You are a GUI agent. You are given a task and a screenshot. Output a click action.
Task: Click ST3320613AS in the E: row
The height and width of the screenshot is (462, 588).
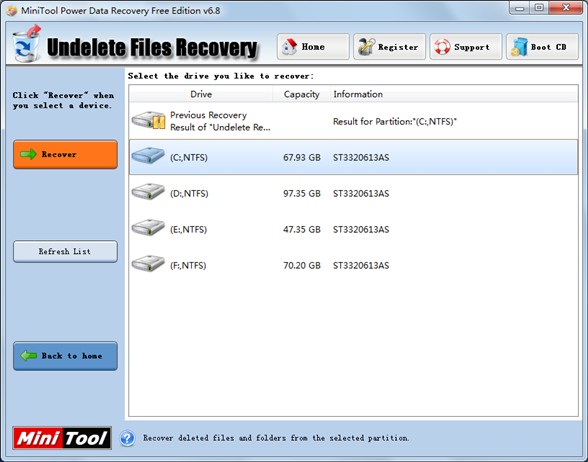(361, 230)
